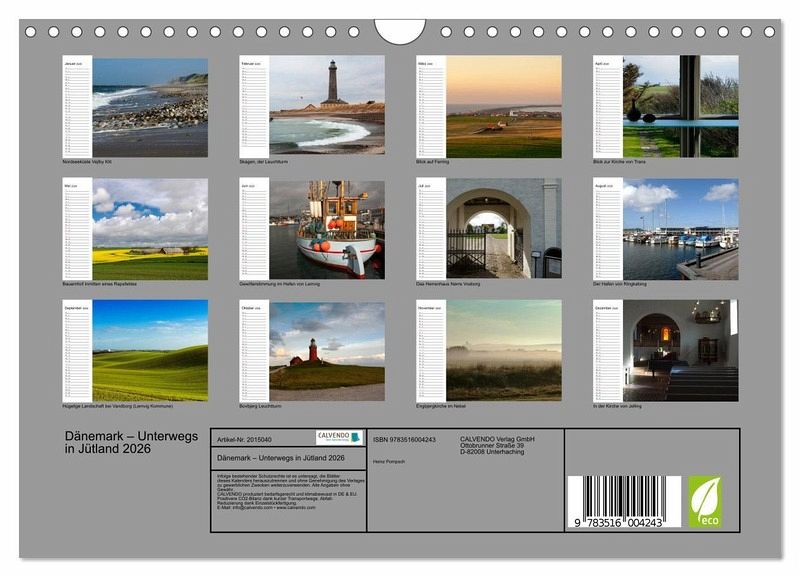Click caption 'In der Kirche von Jelling'
The height and width of the screenshot is (577, 800).
click(x=617, y=406)
